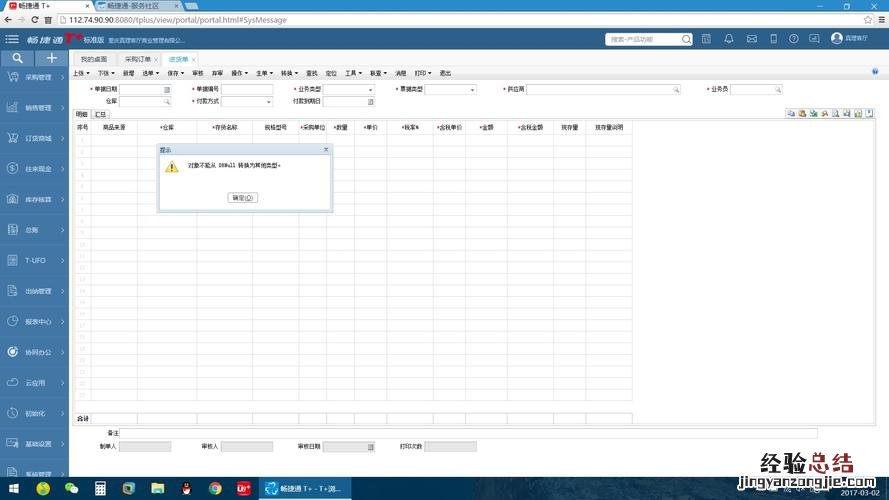Viewport: 889px width, 500px height.
Task: Expand the 业务类型 dropdown
Action: [x=370, y=90]
